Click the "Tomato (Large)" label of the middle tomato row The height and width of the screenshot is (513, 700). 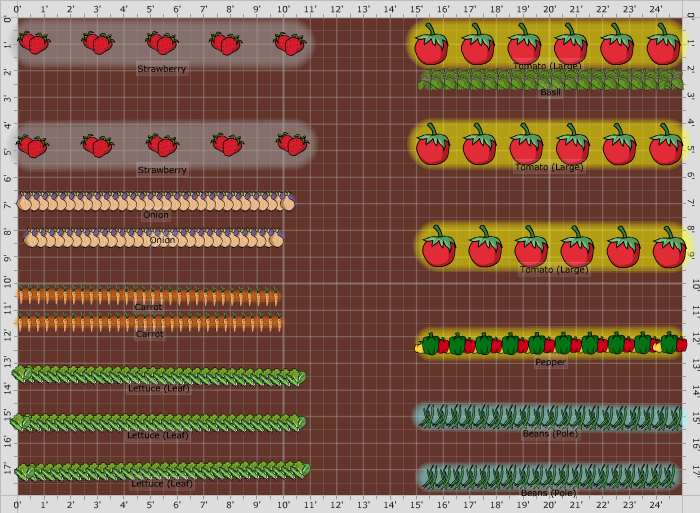pos(549,167)
